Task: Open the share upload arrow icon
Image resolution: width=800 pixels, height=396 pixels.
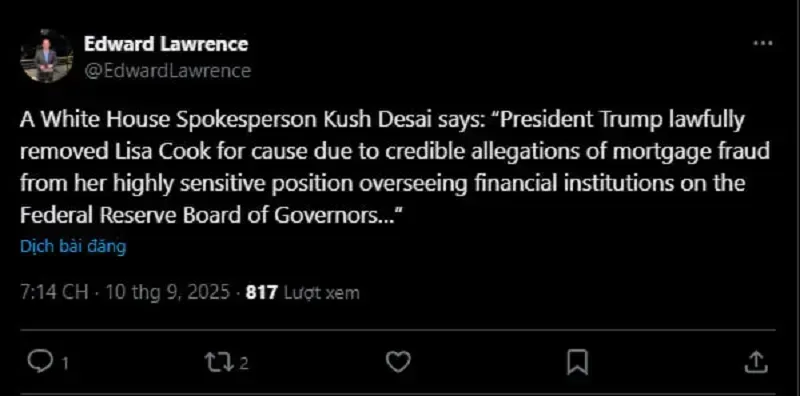Action: point(756,362)
